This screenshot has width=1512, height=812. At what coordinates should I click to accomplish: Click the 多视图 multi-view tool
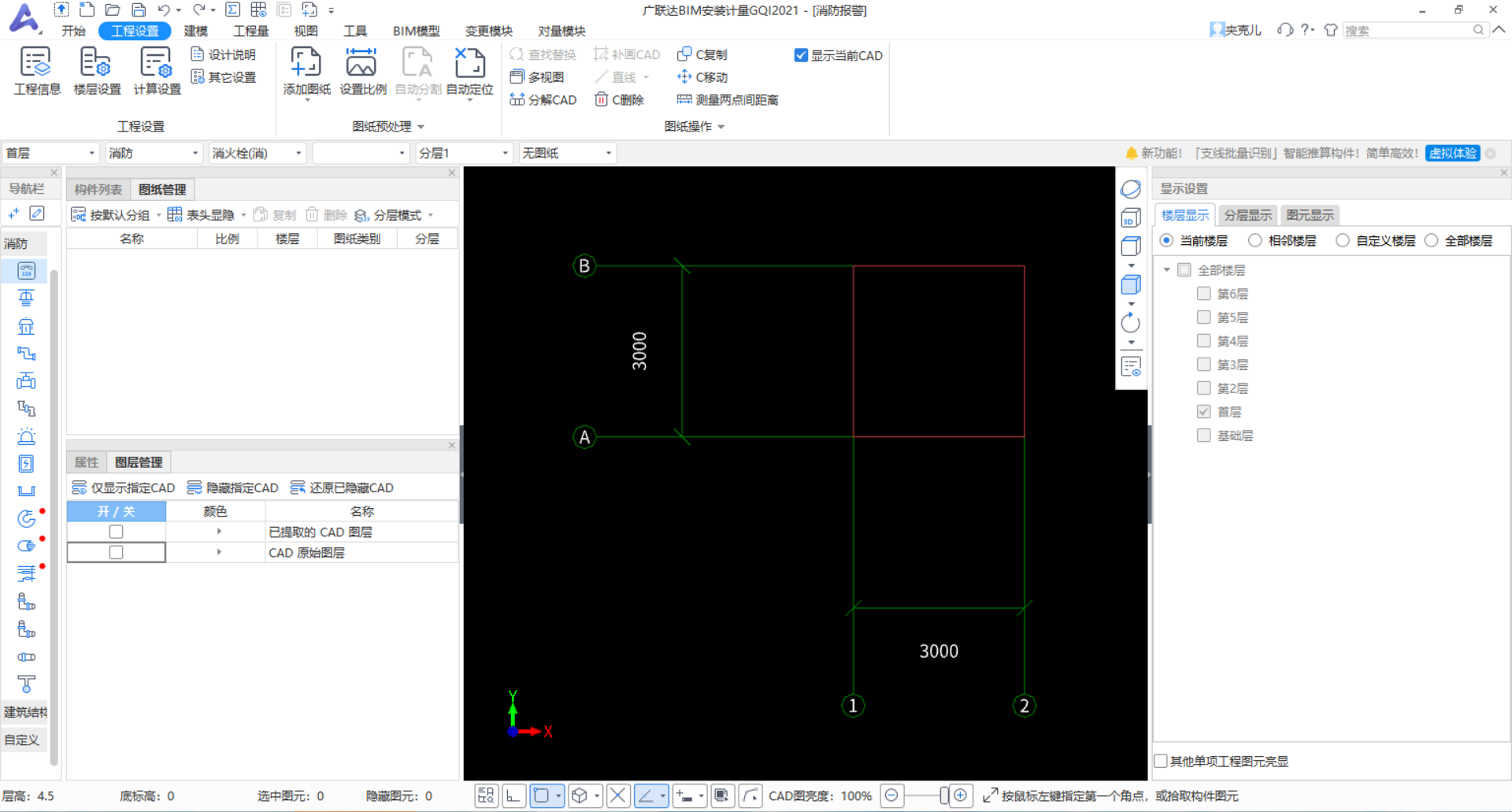537,77
